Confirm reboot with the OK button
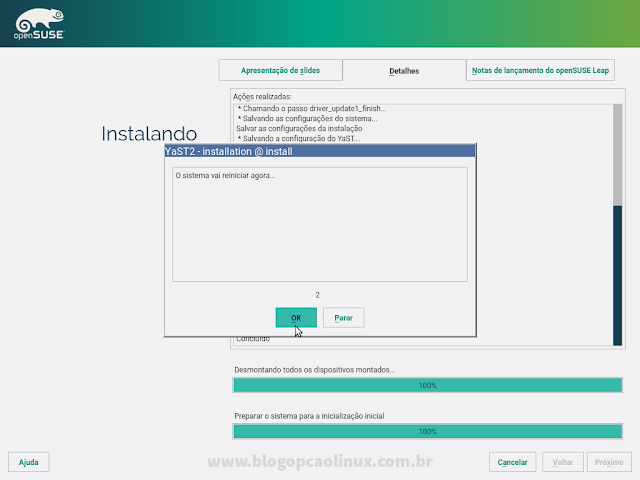This screenshot has width=640, height=480. click(296, 318)
